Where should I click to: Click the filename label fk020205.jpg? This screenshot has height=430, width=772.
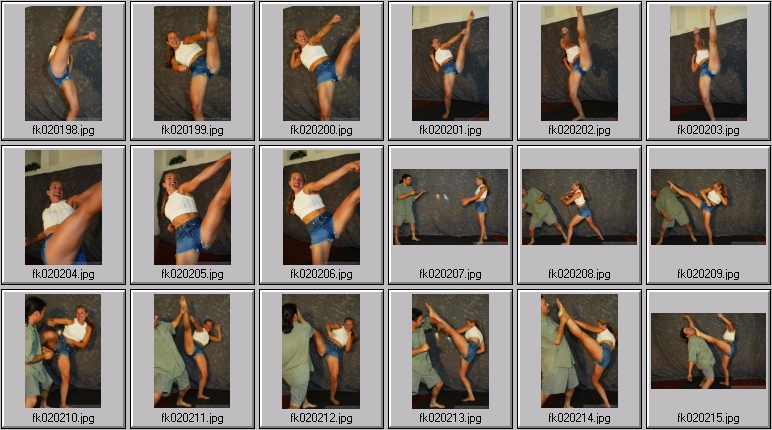[x=193, y=274]
